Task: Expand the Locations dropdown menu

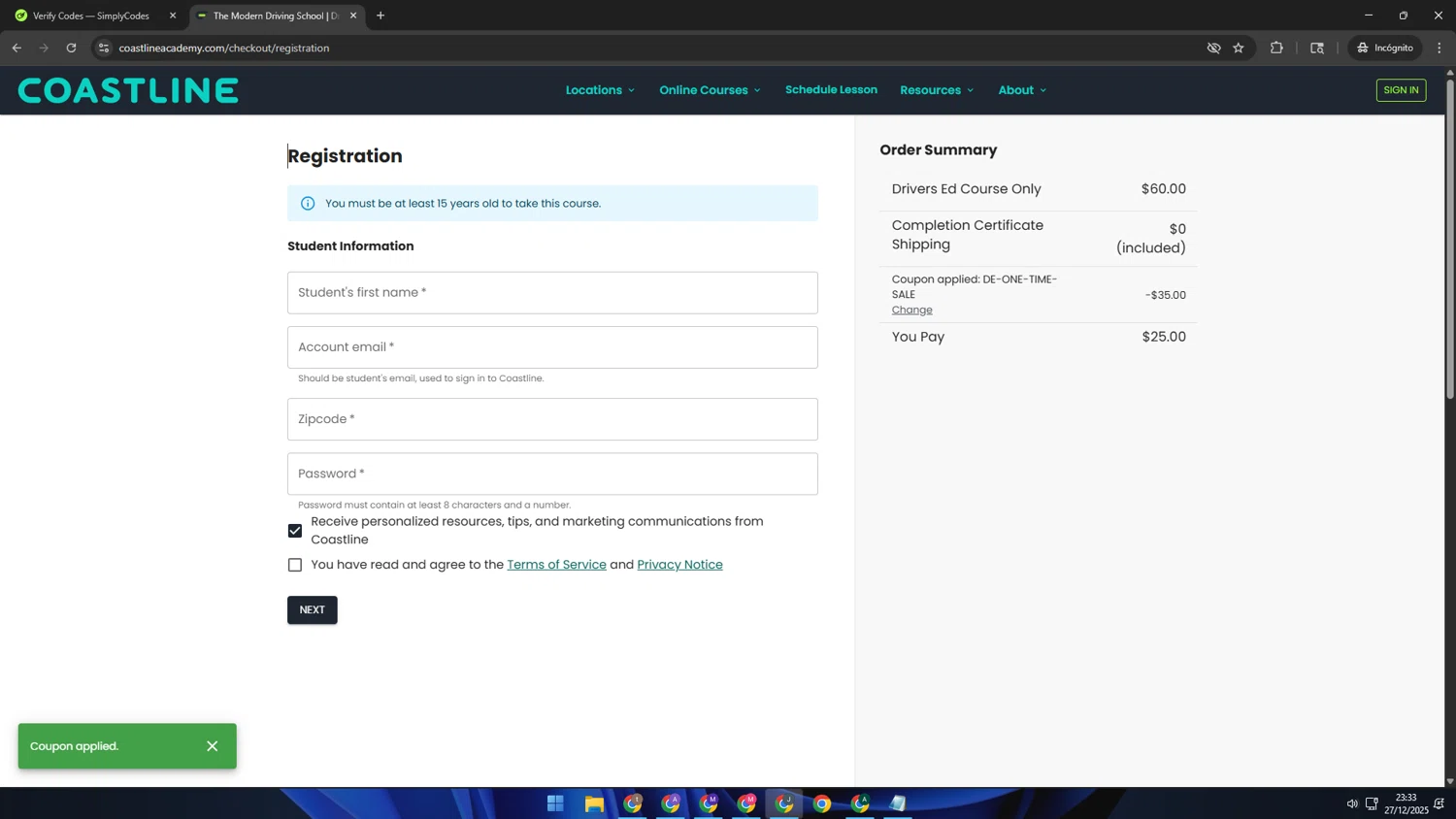Action: point(600,90)
